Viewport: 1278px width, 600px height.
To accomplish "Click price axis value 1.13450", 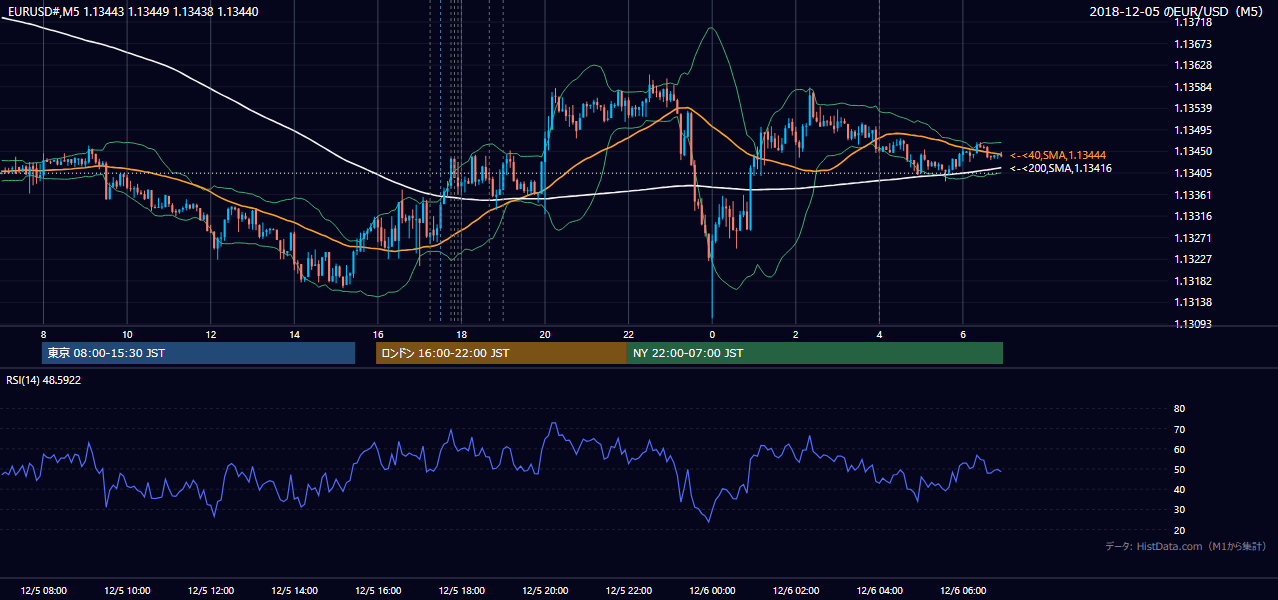I will pyautogui.click(x=1192, y=151).
